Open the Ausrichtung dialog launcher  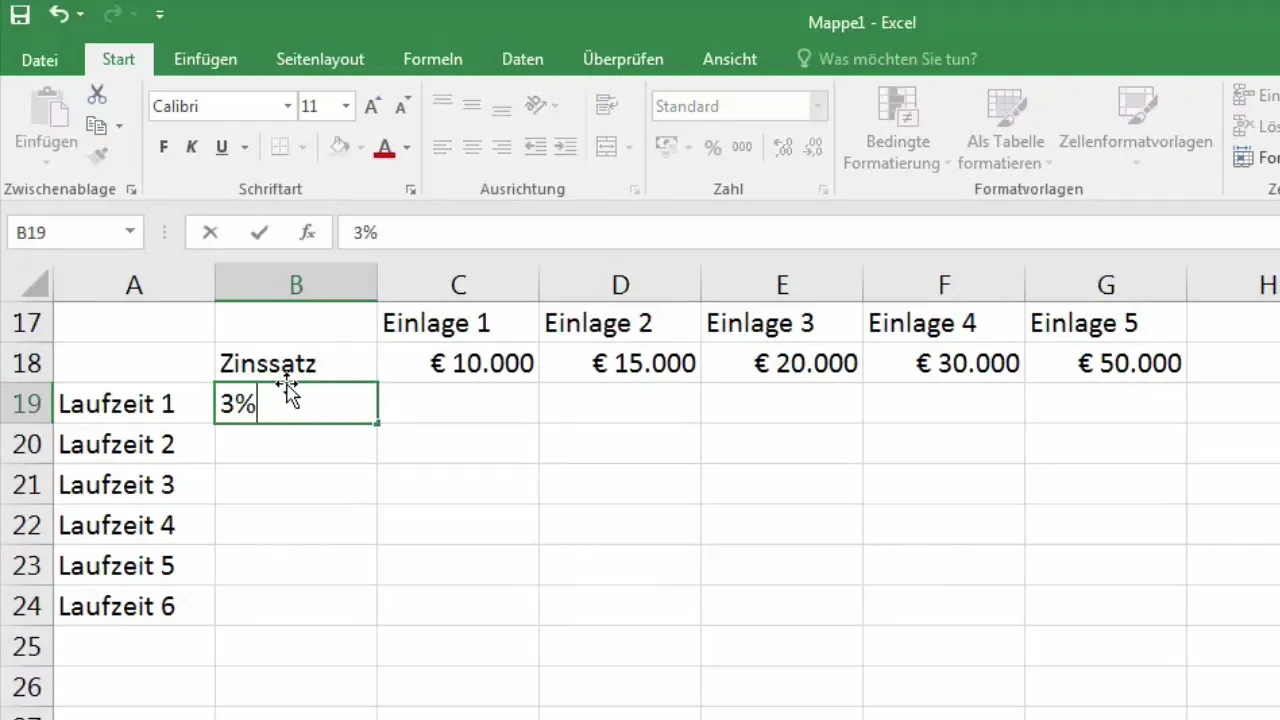[x=635, y=189]
